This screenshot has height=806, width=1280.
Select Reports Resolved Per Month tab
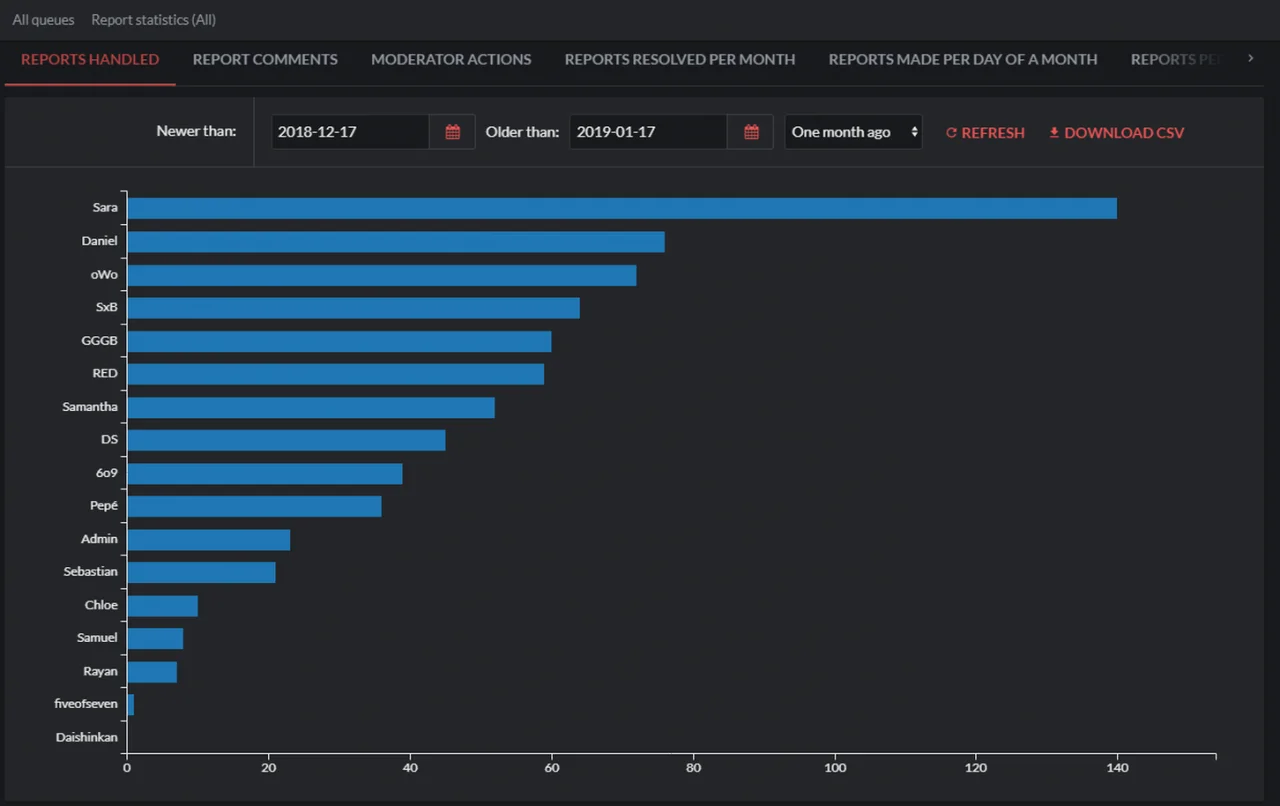click(x=679, y=60)
